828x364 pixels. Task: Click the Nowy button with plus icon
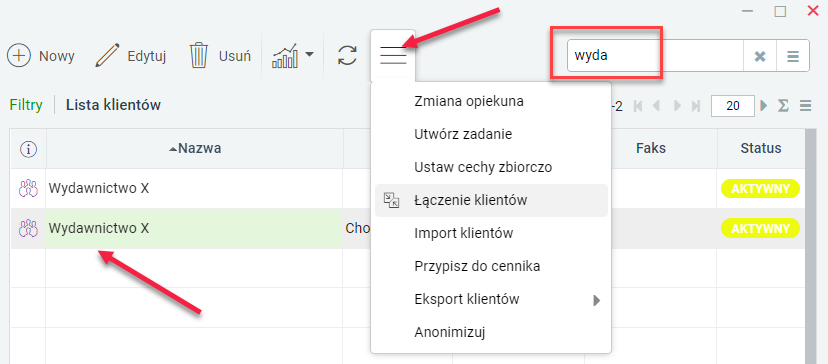click(x=41, y=56)
